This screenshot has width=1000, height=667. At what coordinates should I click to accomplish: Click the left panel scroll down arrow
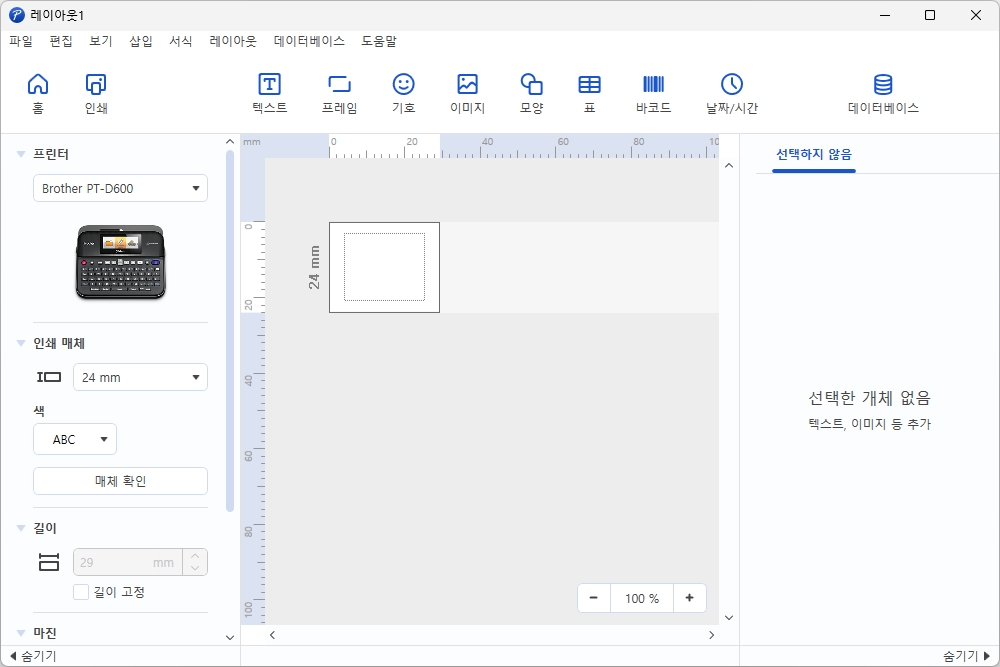[x=230, y=637]
